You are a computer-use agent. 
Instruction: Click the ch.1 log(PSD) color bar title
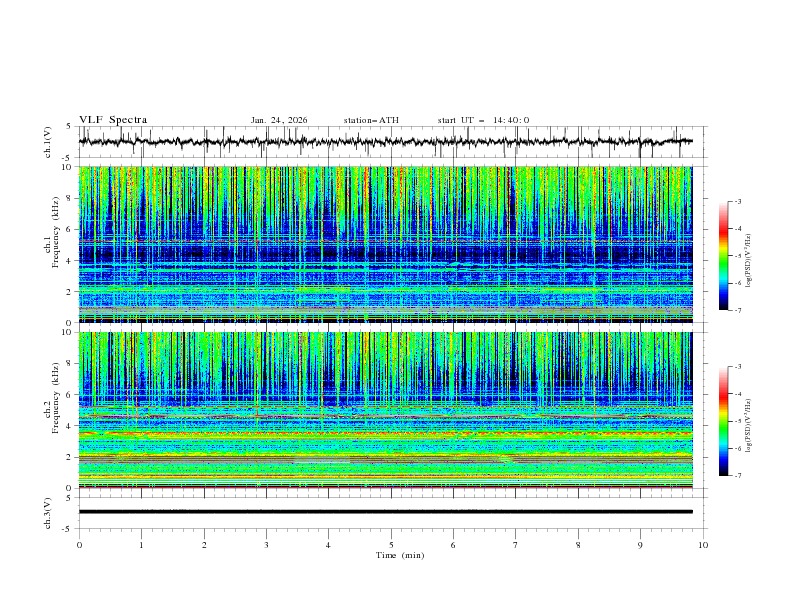click(749, 261)
